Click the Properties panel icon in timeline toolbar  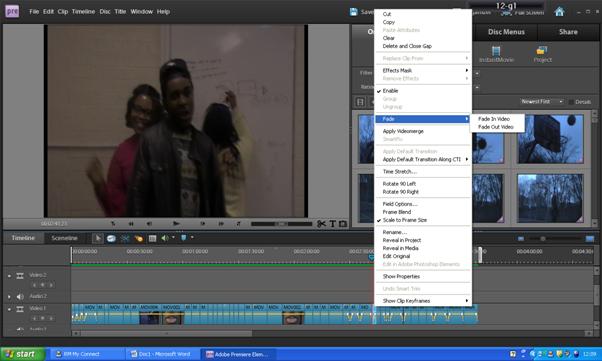pos(152,238)
